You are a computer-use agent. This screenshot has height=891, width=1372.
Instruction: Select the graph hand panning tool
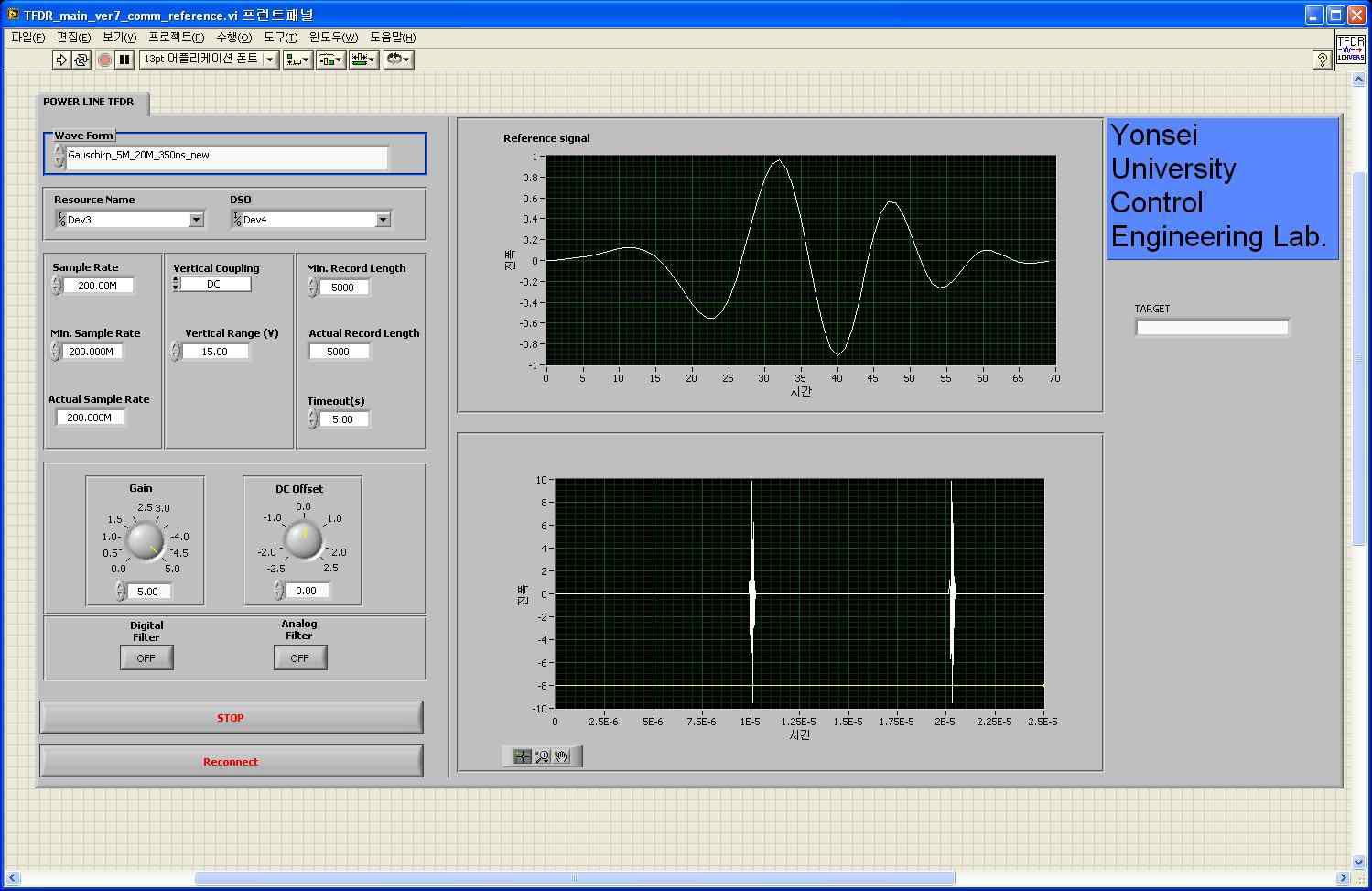coord(562,756)
